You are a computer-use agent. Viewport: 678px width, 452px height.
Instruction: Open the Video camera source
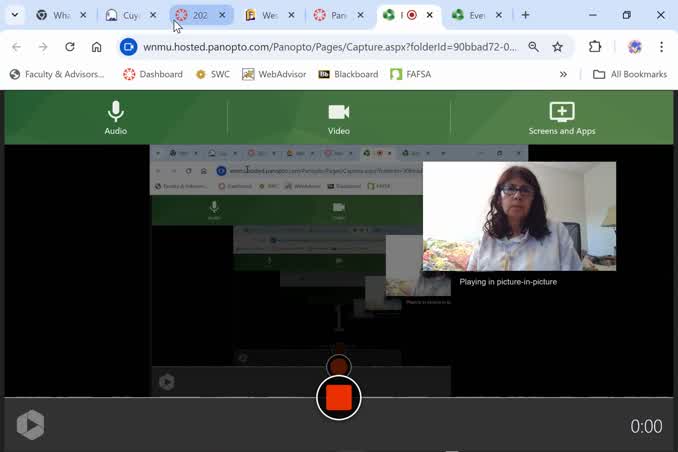tap(339, 112)
